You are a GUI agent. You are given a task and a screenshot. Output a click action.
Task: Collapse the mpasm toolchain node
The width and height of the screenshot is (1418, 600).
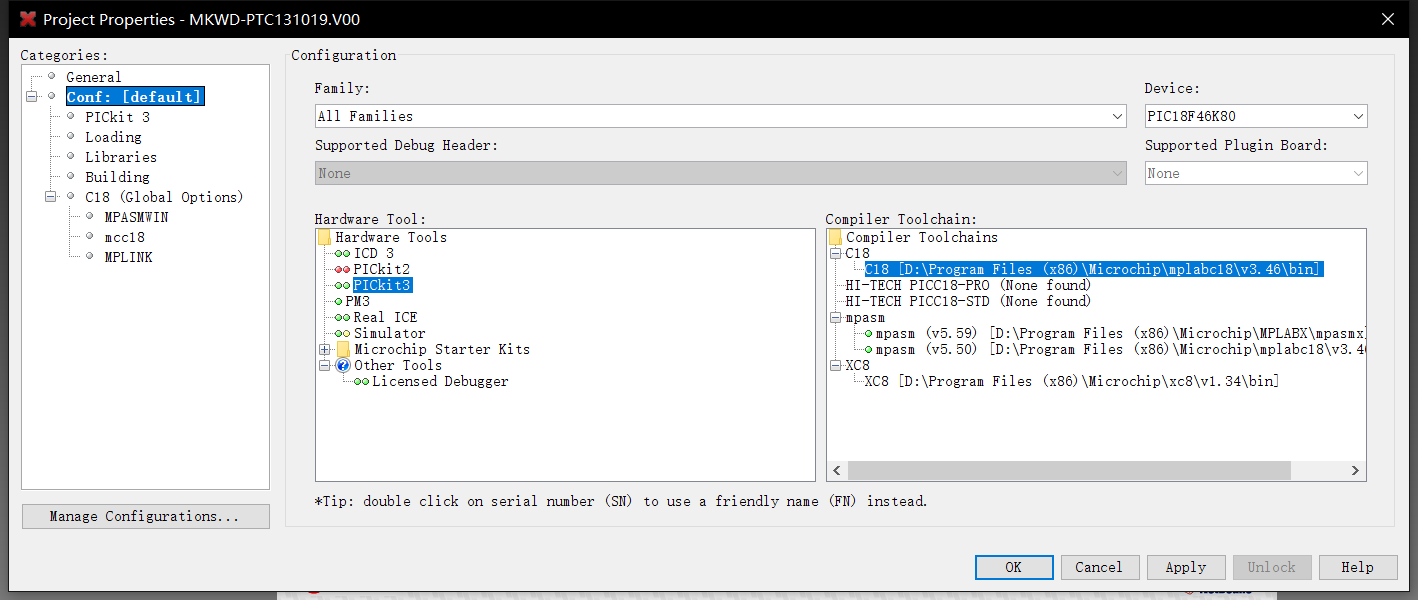point(835,317)
